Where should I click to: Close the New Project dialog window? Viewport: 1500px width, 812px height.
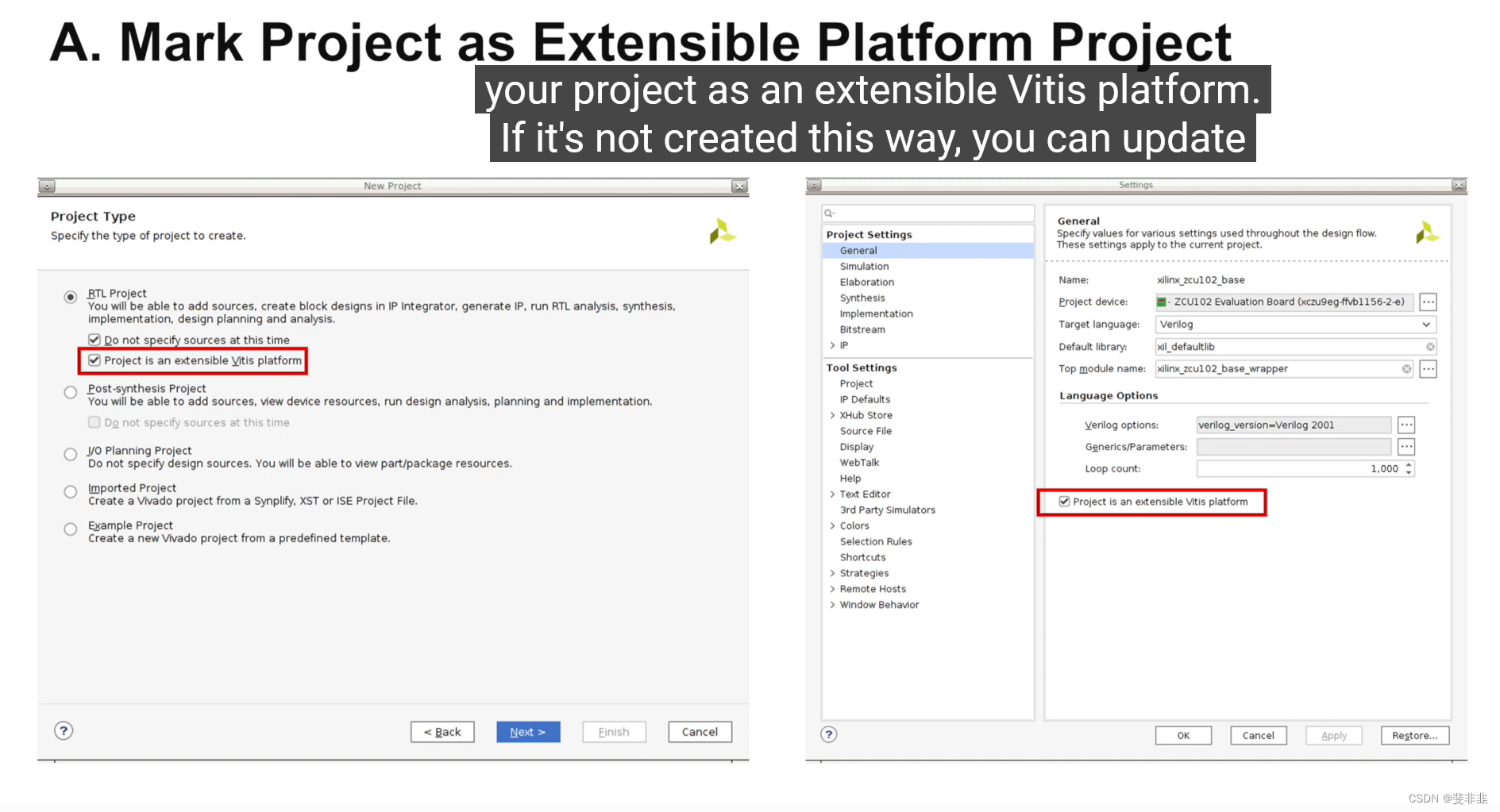[739, 186]
